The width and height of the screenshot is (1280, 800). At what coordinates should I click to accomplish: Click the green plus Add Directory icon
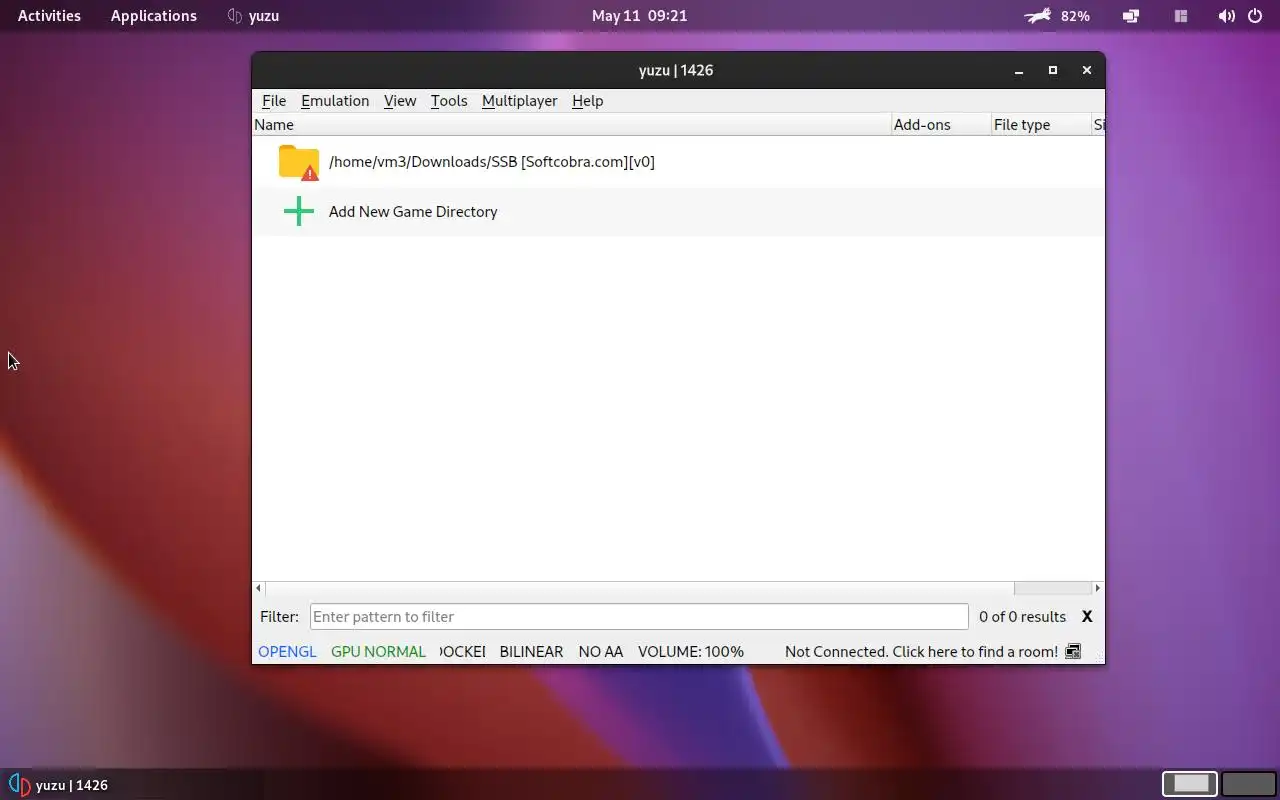pyautogui.click(x=298, y=211)
